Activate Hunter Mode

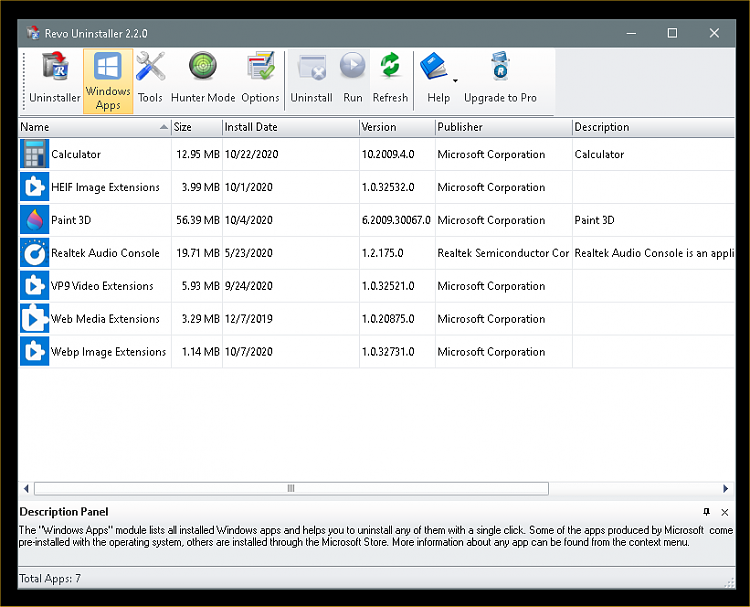(x=203, y=79)
